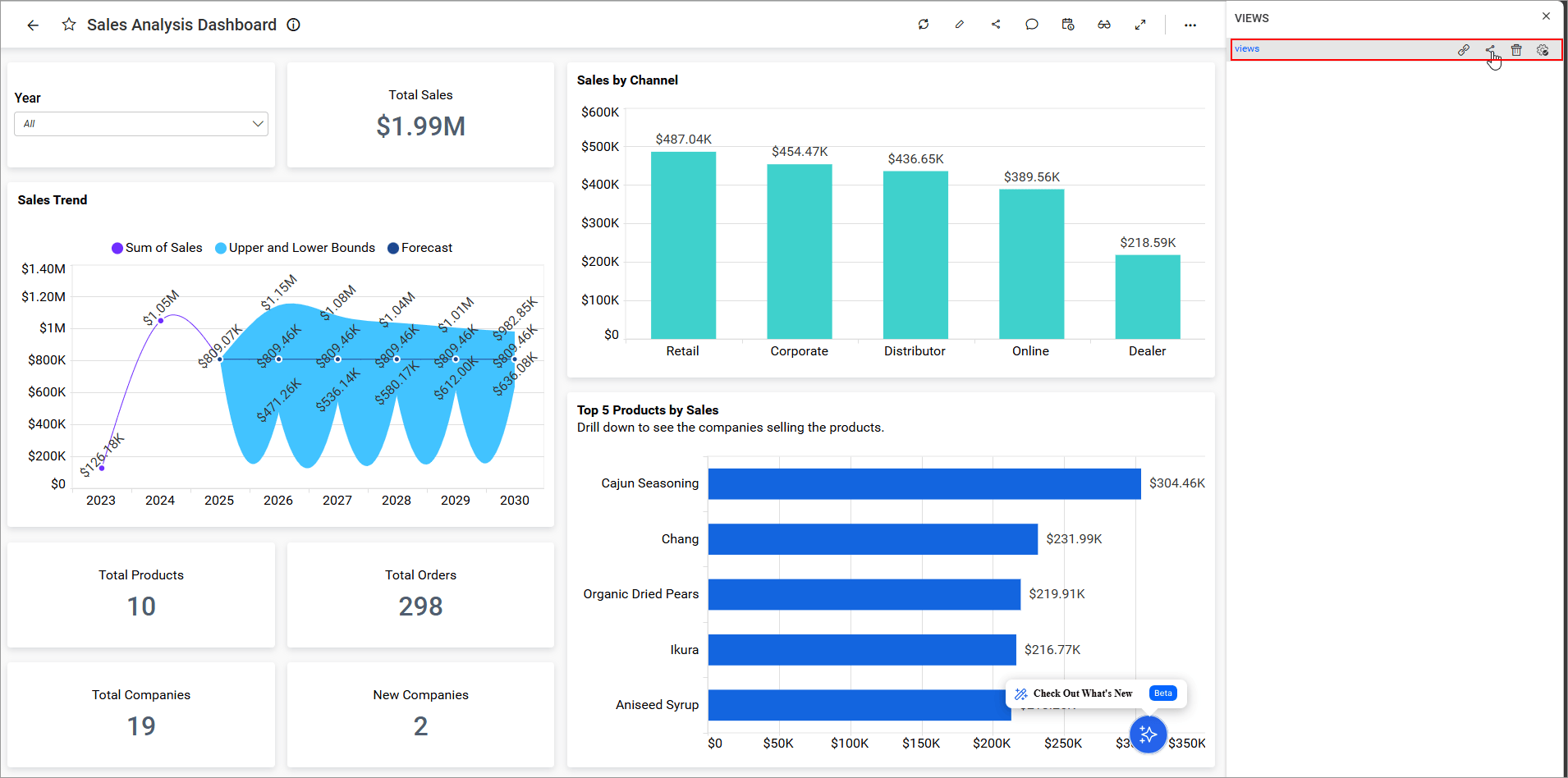Enter fullscreen with the expand arrows icon

point(1140,25)
